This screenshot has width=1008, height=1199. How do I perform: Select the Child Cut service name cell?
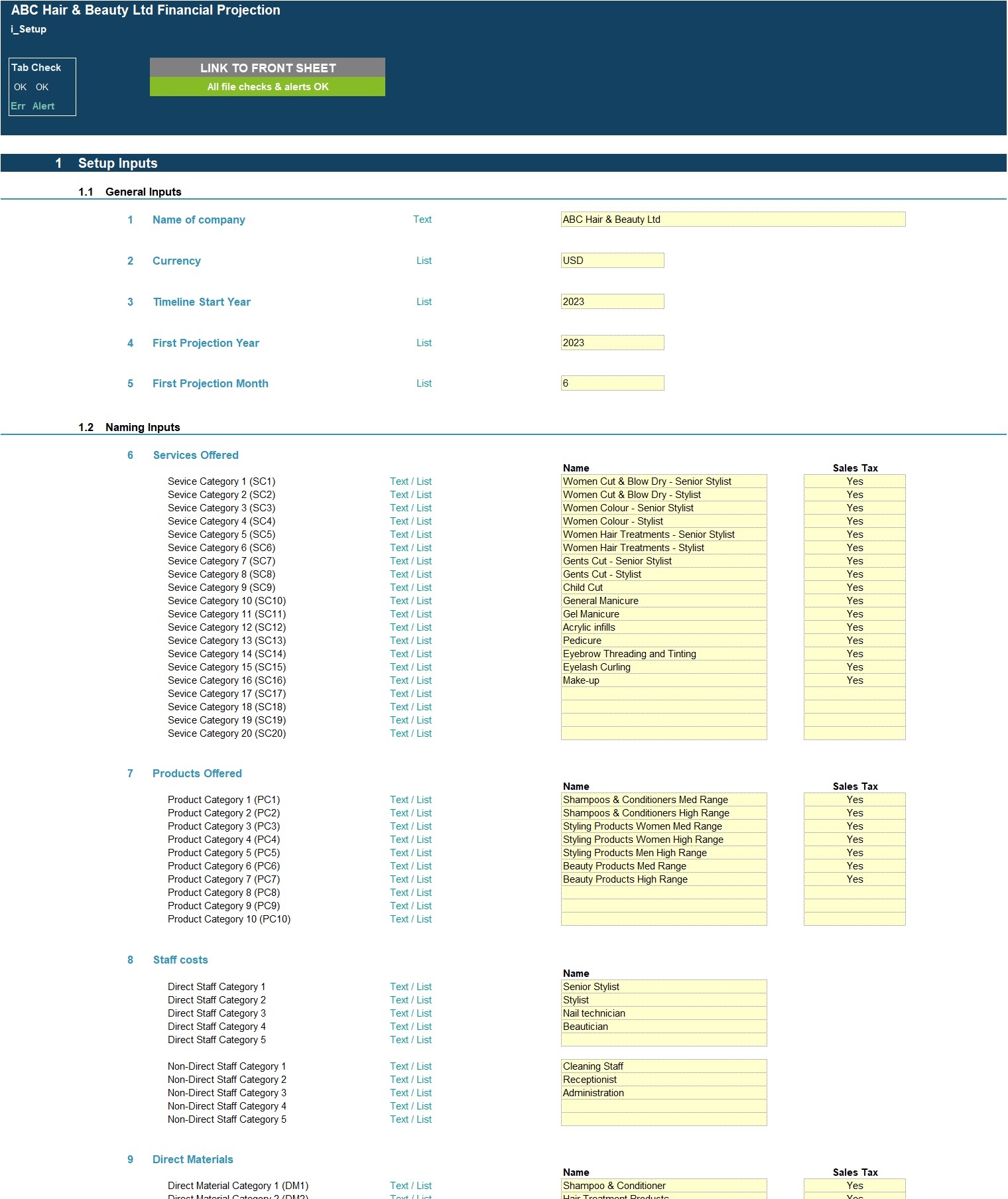pyautogui.click(x=663, y=588)
